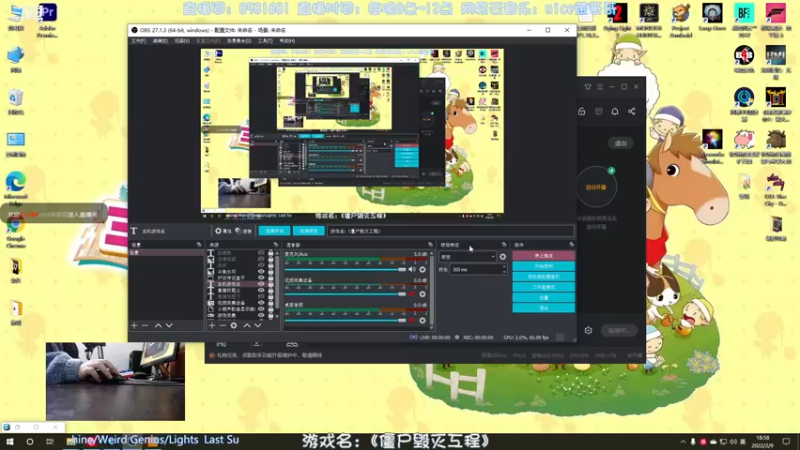800x450 pixels.
Task: Click text field showing 游戏名 text
Action: click(451, 231)
